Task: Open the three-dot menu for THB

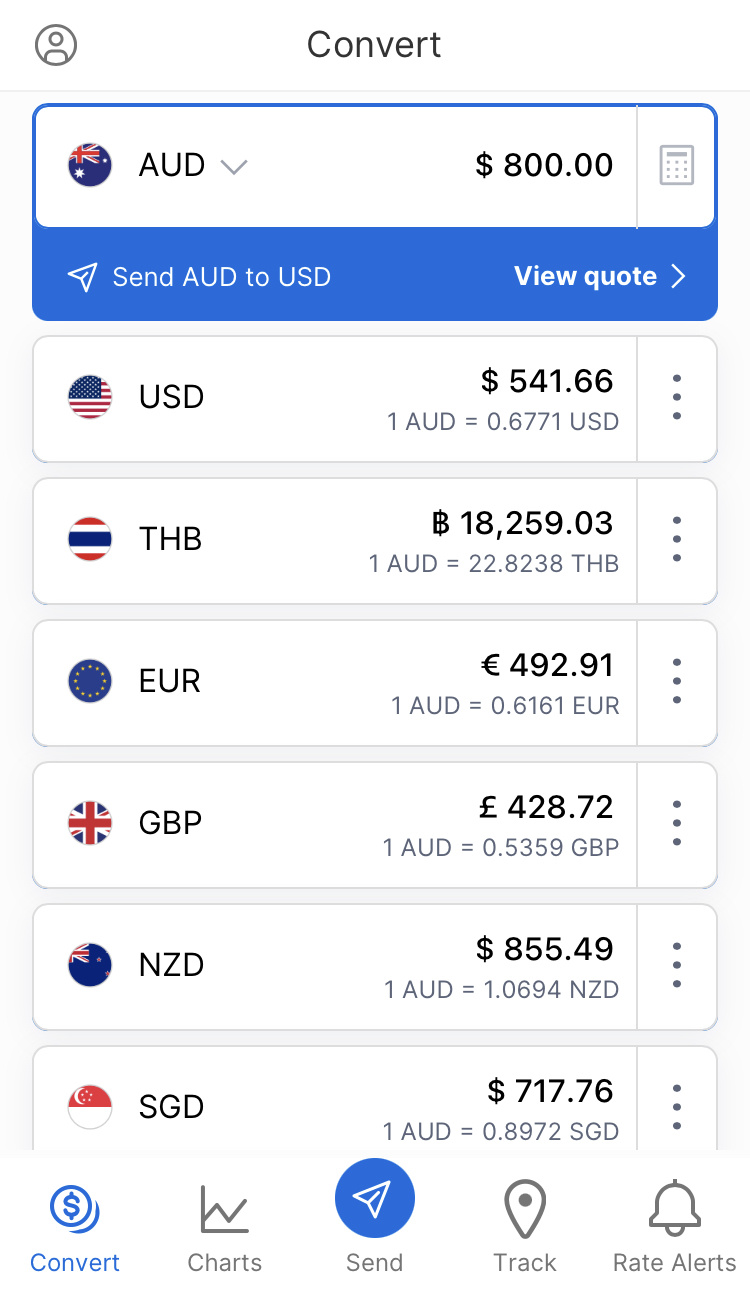Action: click(677, 540)
